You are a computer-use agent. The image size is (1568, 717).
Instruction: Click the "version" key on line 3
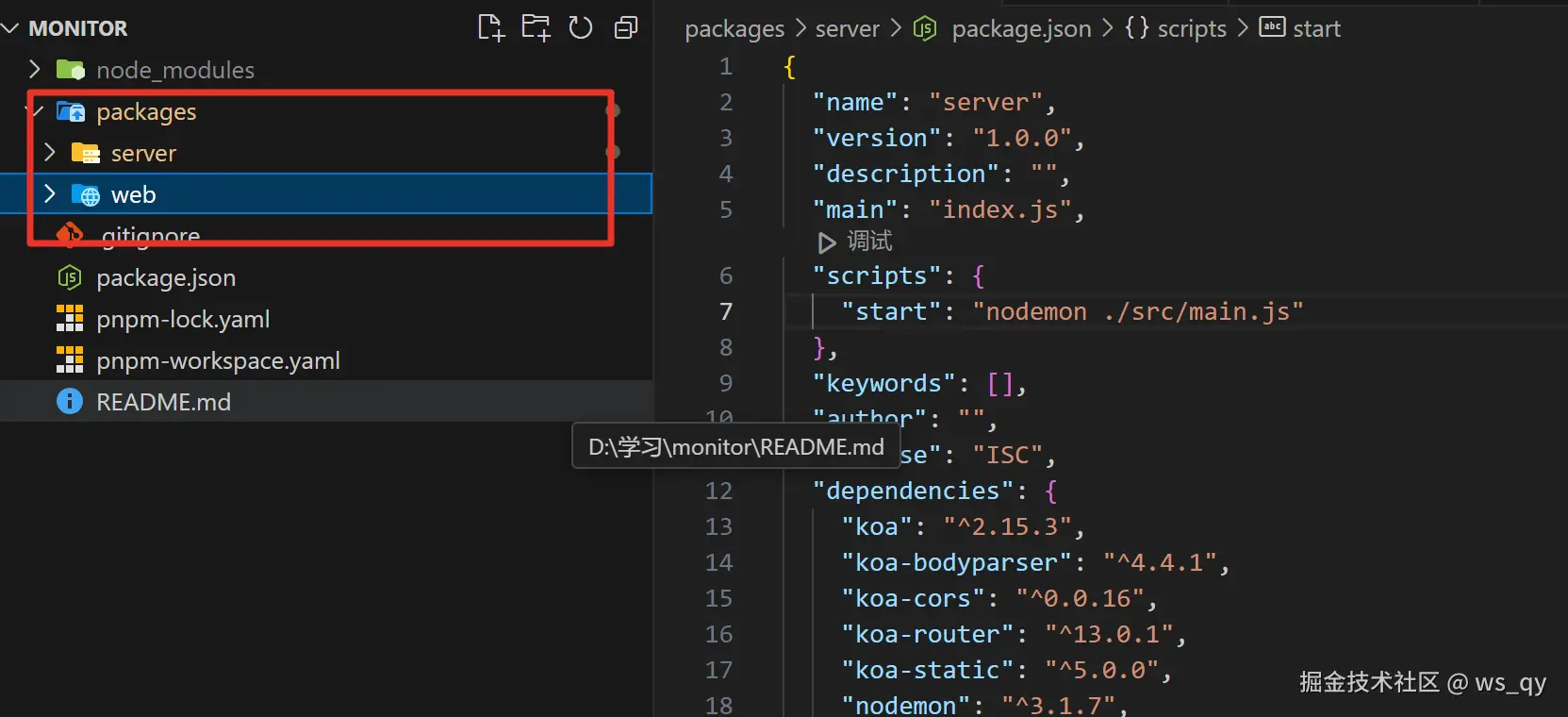click(x=877, y=138)
